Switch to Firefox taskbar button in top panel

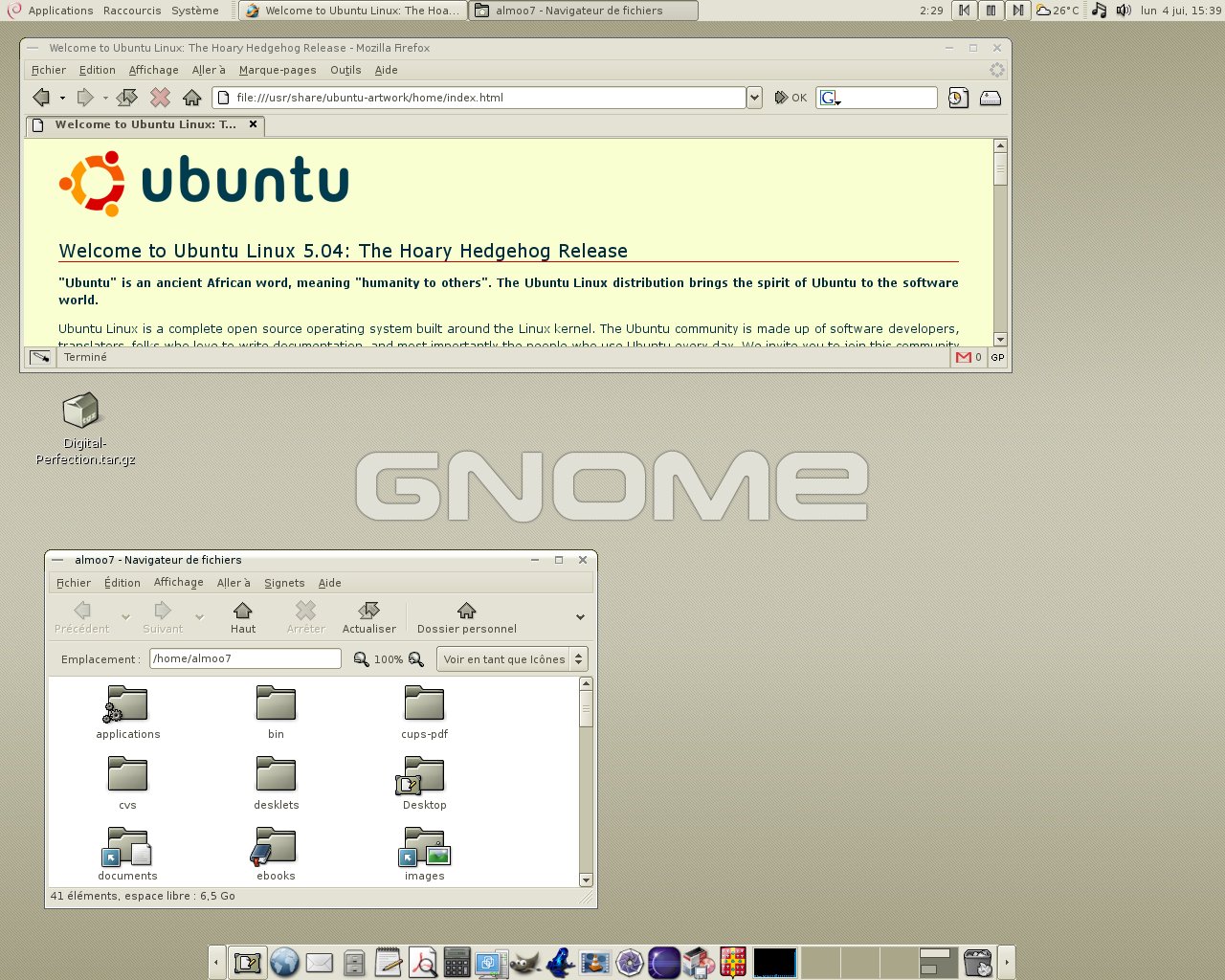tap(352, 11)
